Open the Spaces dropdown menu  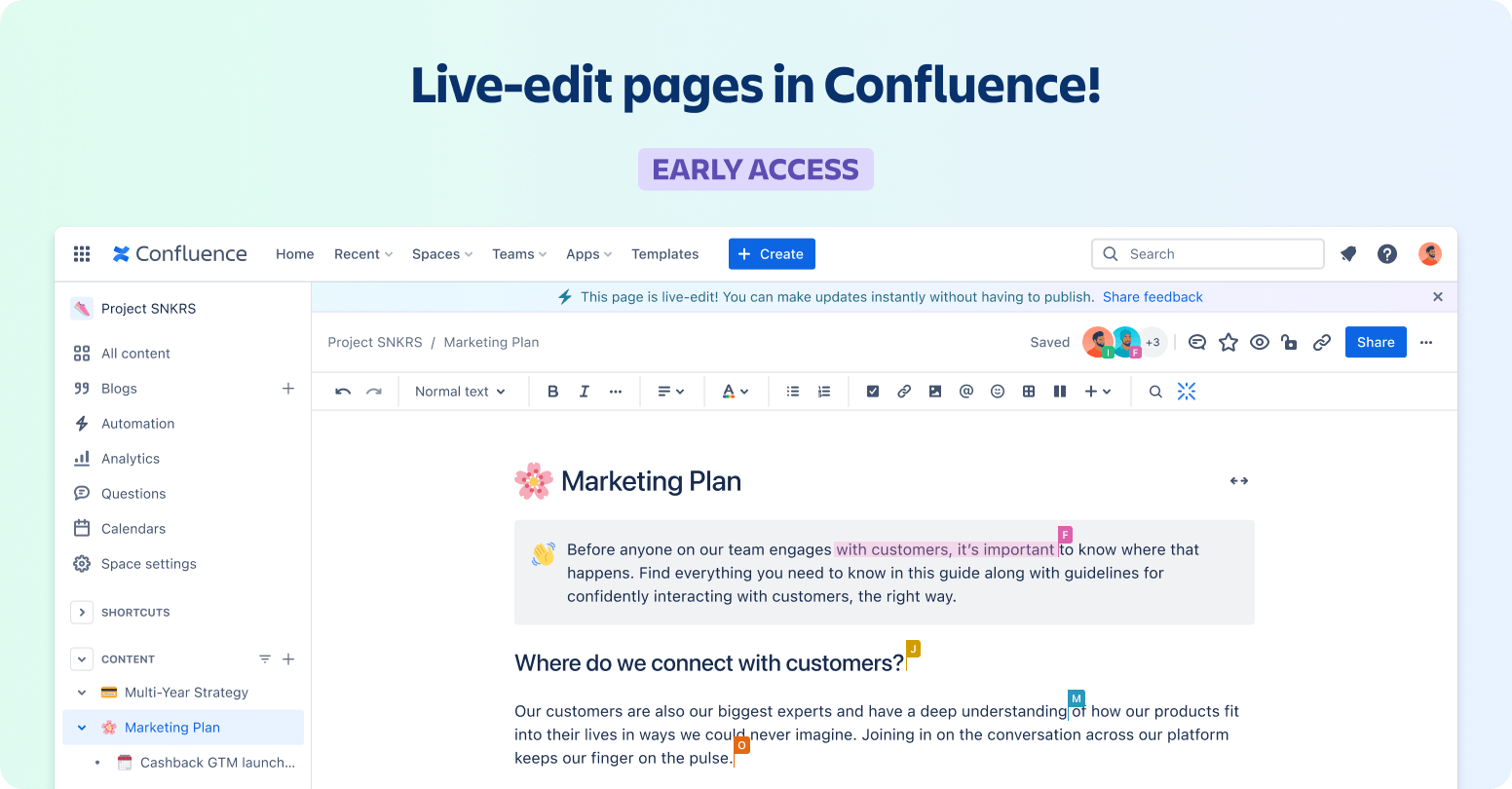click(442, 254)
